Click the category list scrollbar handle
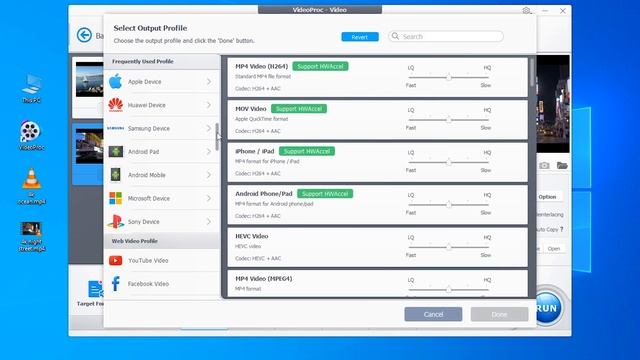This screenshot has height=360, width=640. point(217,136)
